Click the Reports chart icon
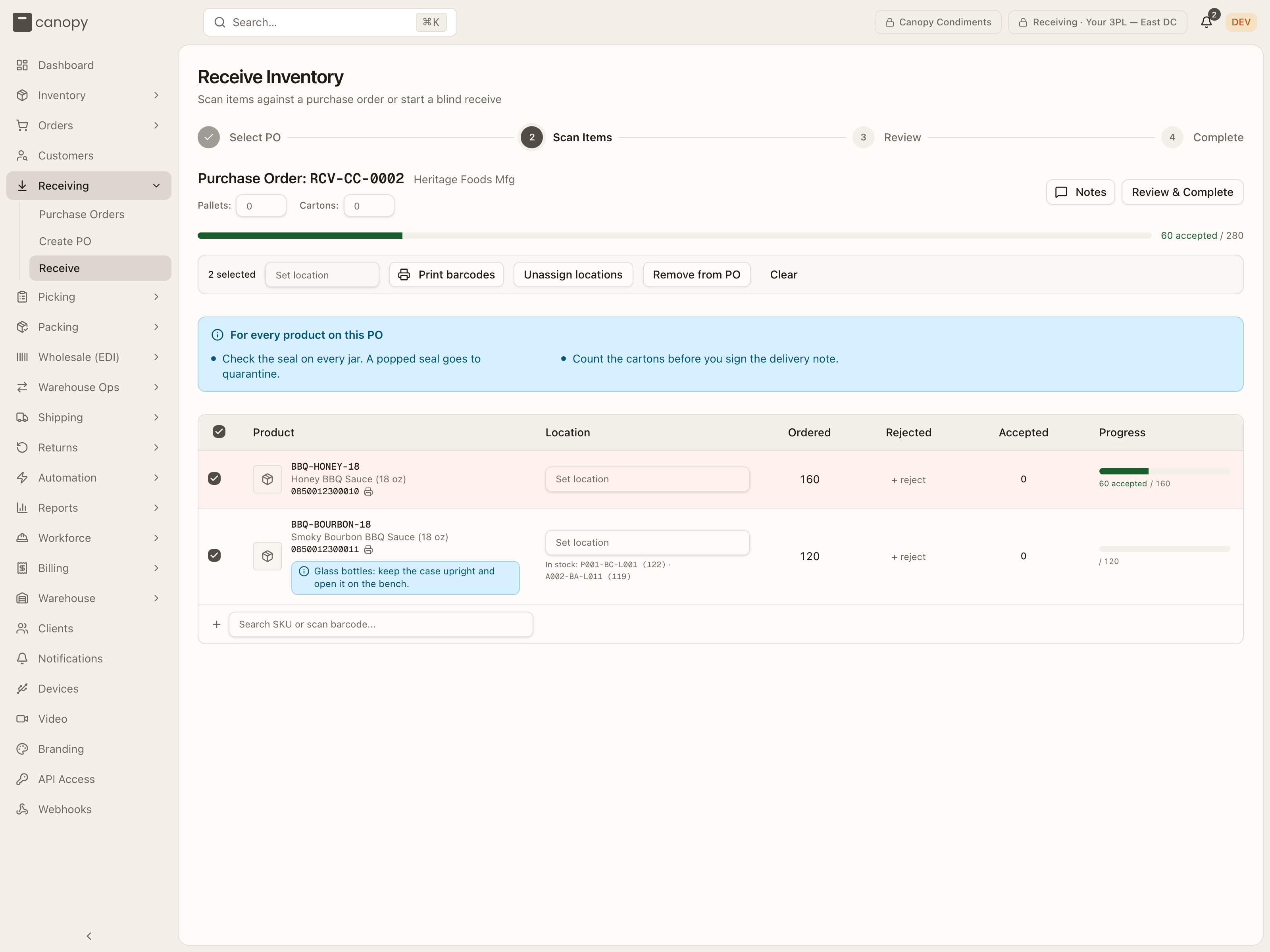Viewport: 1270px width, 952px height. point(22,508)
